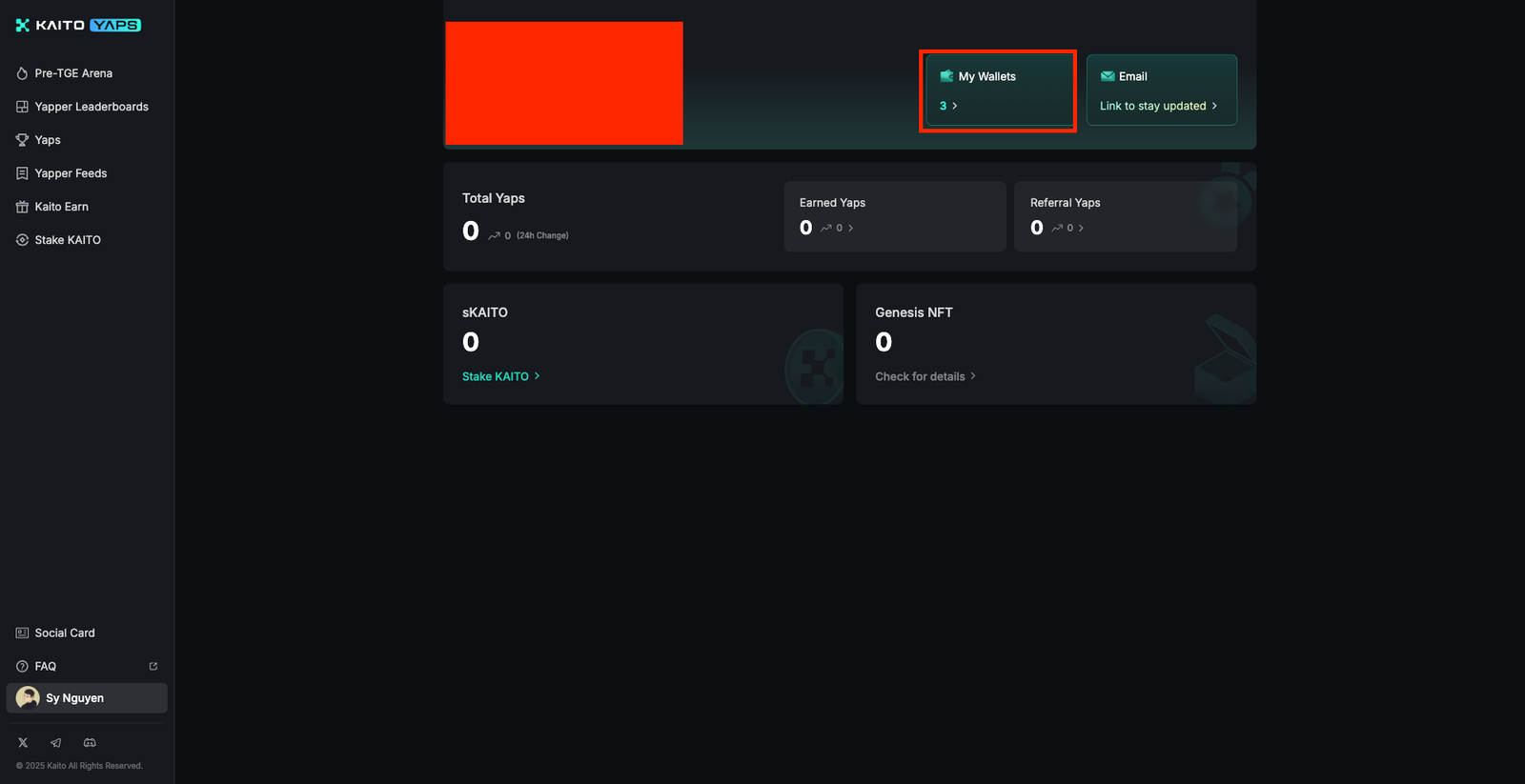Click chevron beside Link to stay updated

pos(1214,106)
